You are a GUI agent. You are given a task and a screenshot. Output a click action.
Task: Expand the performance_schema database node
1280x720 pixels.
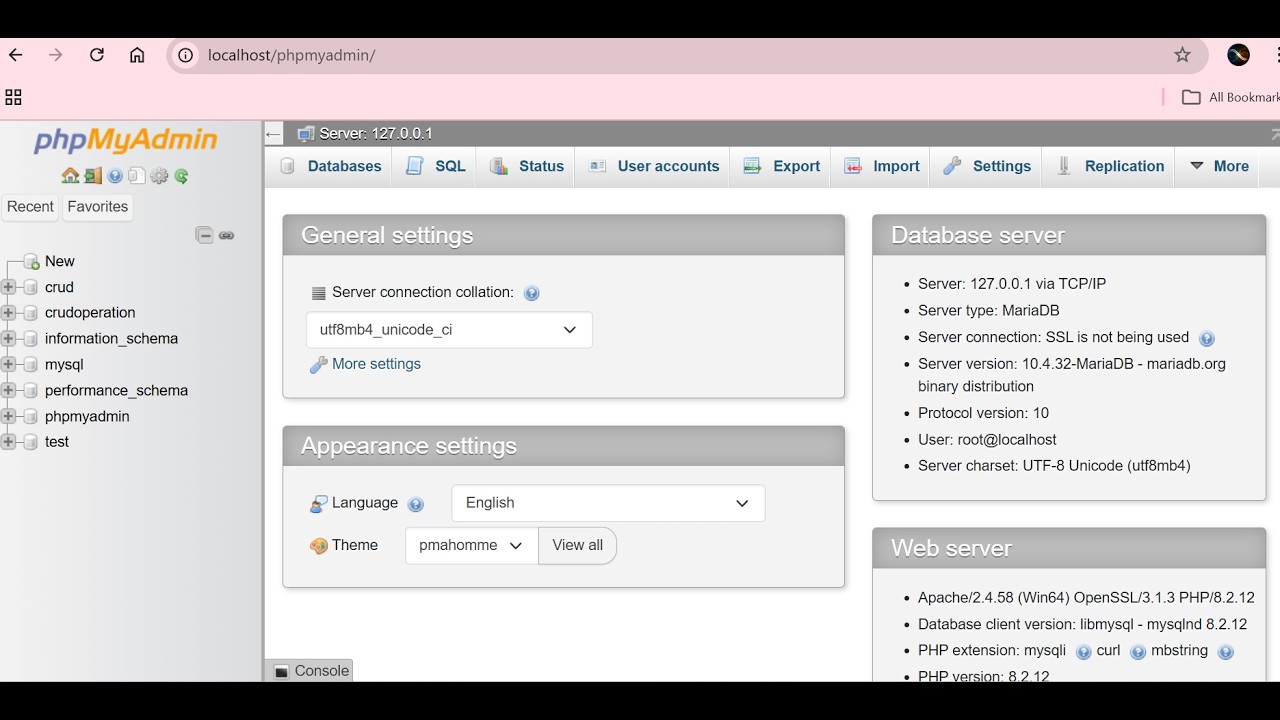[9, 391]
